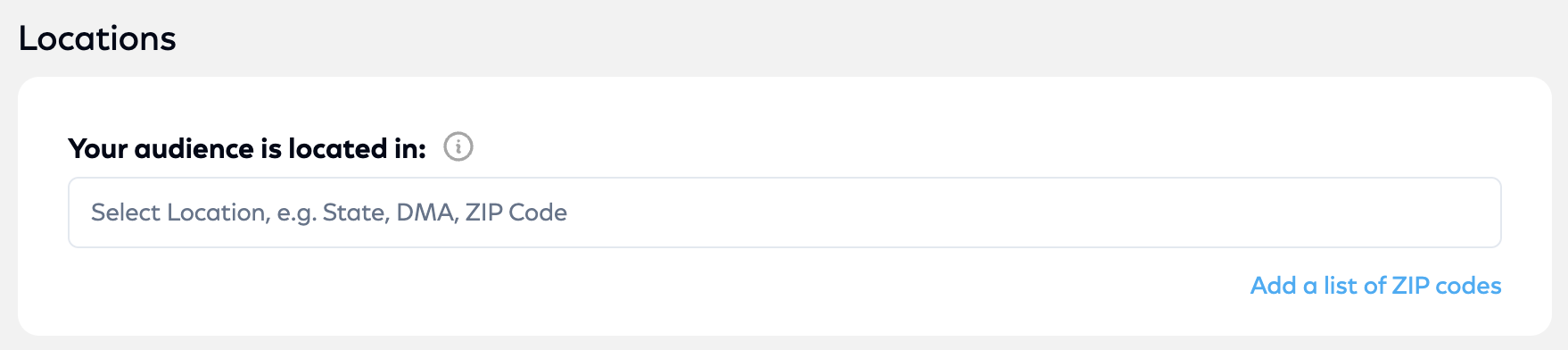Click the 'Your audience is located in:' label

pos(247,148)
